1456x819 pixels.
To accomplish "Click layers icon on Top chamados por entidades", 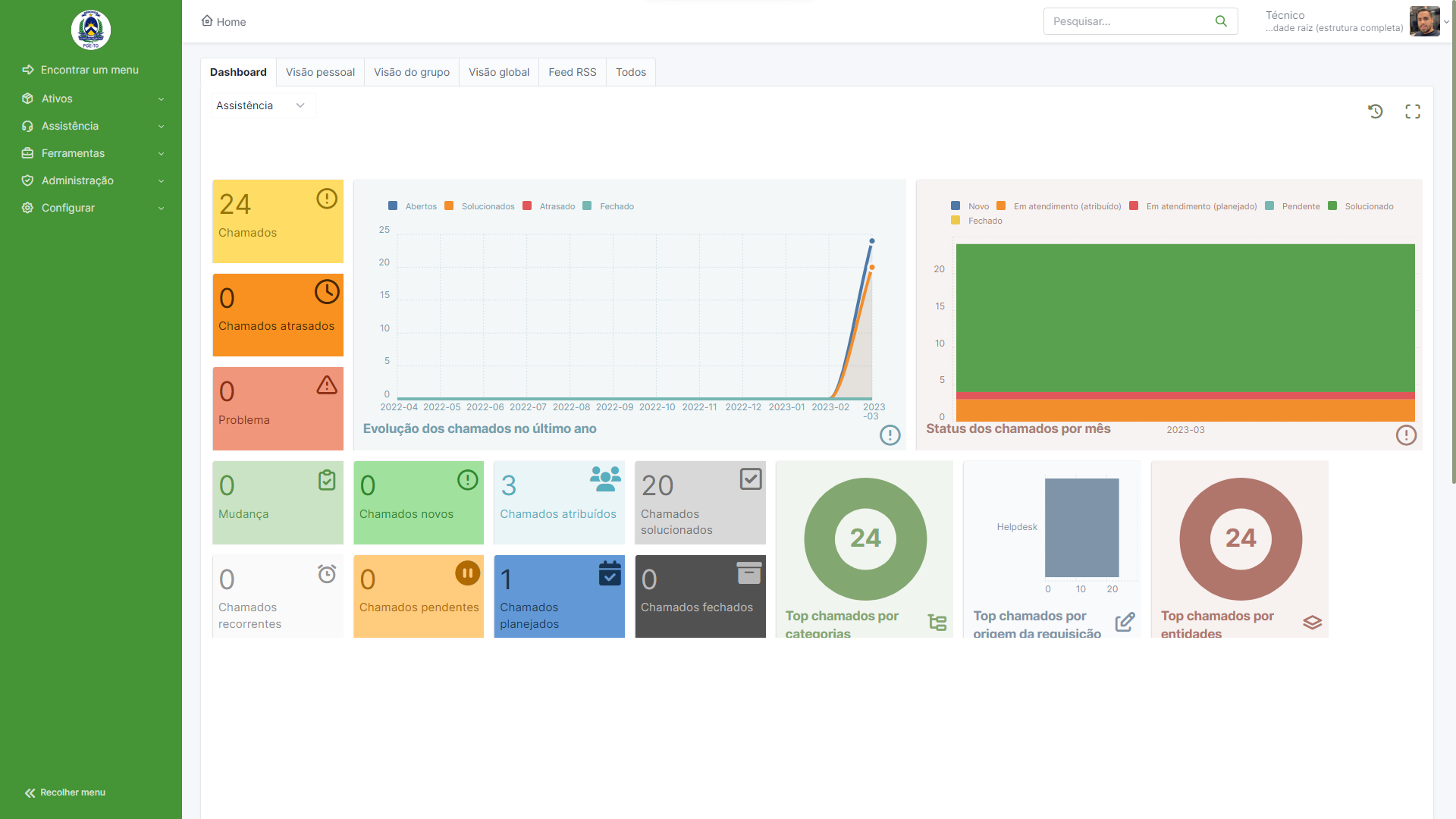I will click(x=1313, y=623).
